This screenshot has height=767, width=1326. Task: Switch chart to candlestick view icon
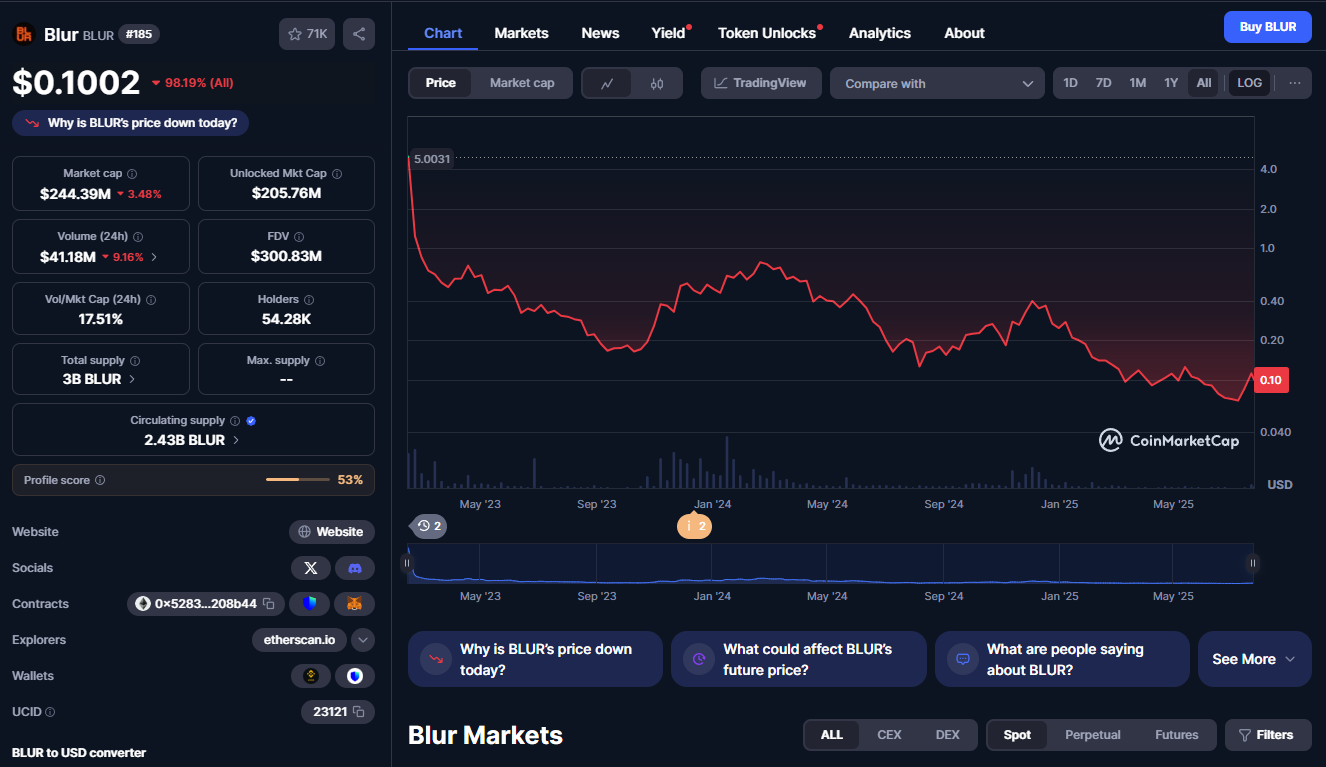point(657,83)
